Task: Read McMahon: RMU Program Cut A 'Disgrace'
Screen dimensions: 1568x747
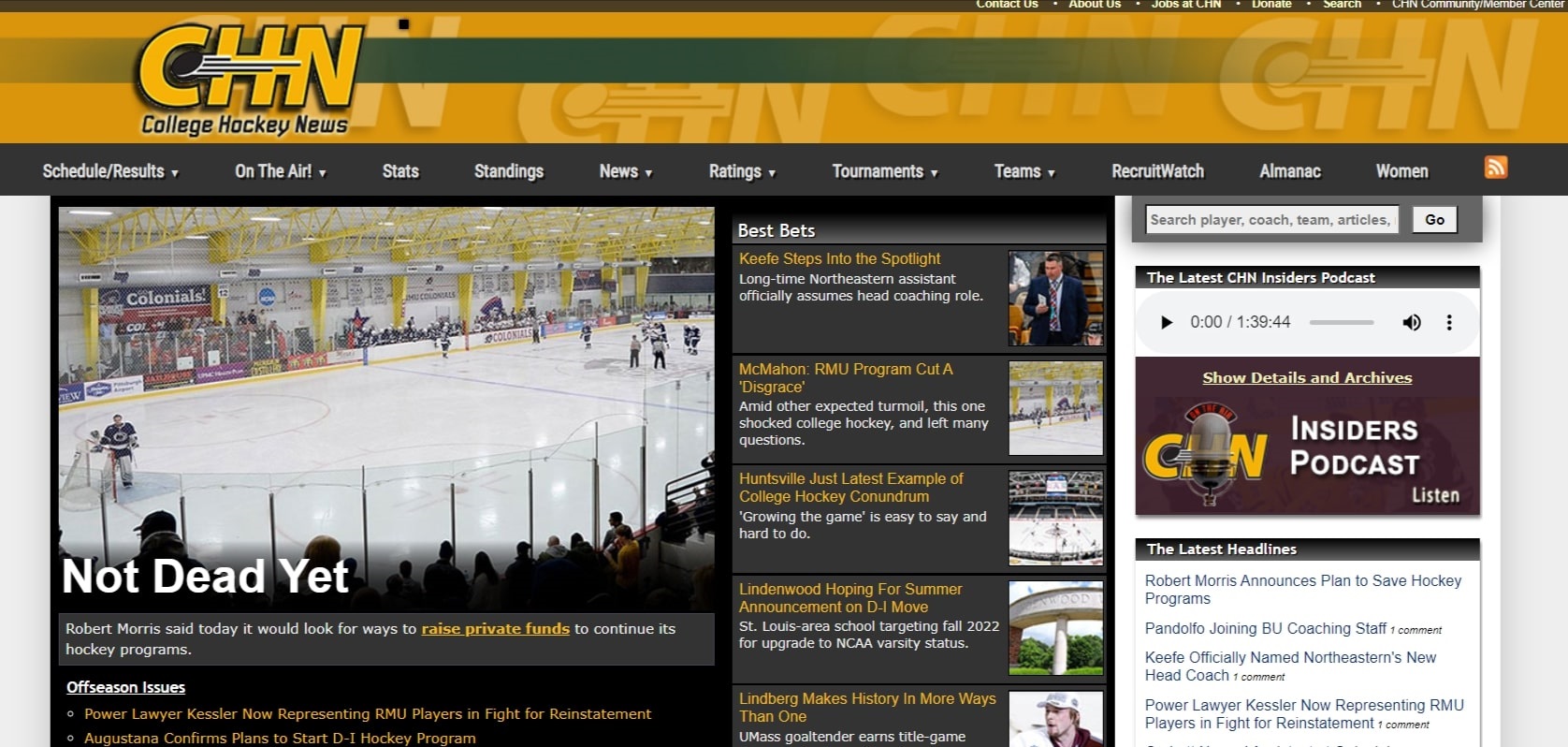Action: (846, 378)
